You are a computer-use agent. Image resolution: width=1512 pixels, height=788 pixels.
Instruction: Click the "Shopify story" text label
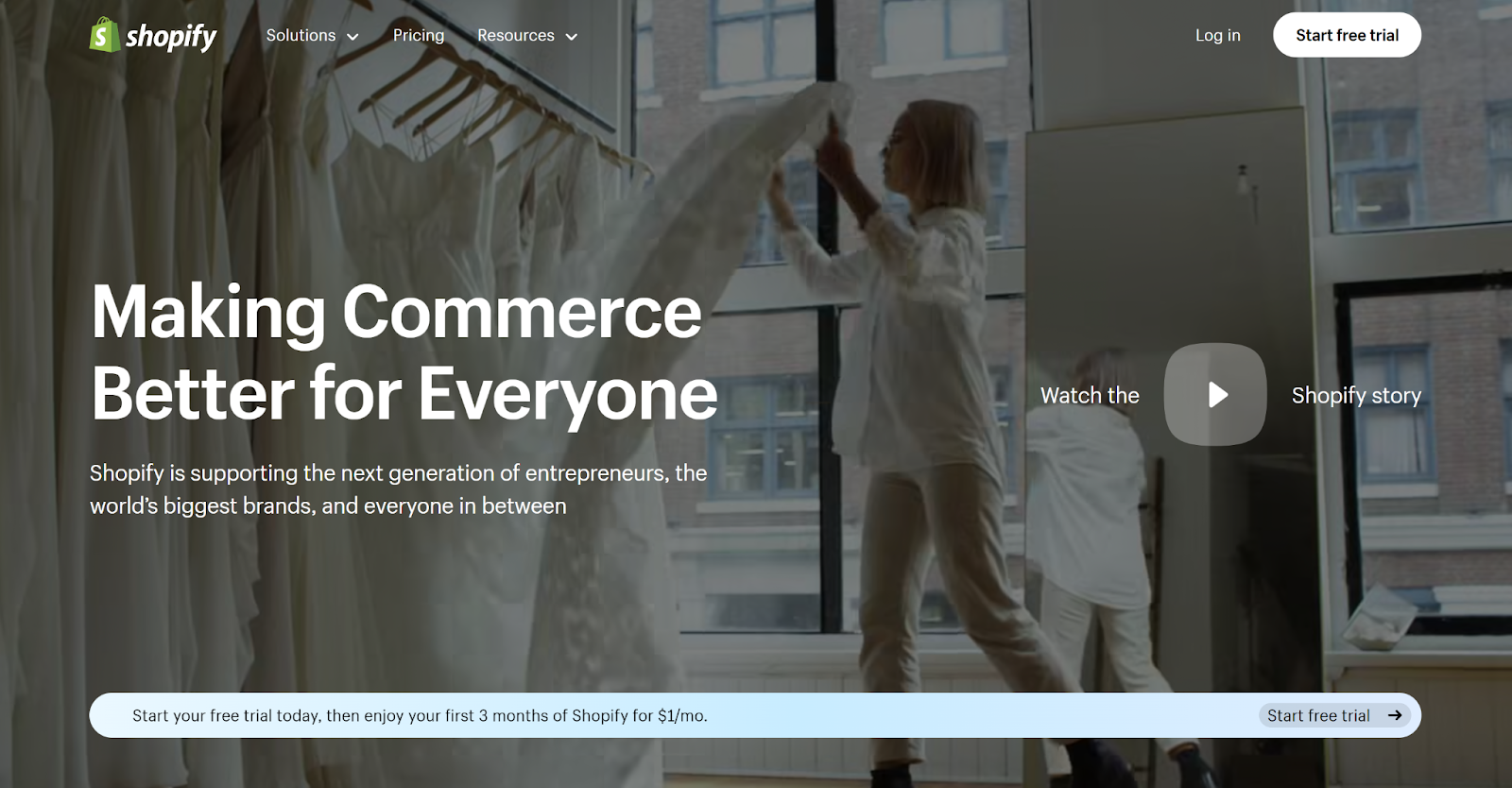(x=1356, y=395)
